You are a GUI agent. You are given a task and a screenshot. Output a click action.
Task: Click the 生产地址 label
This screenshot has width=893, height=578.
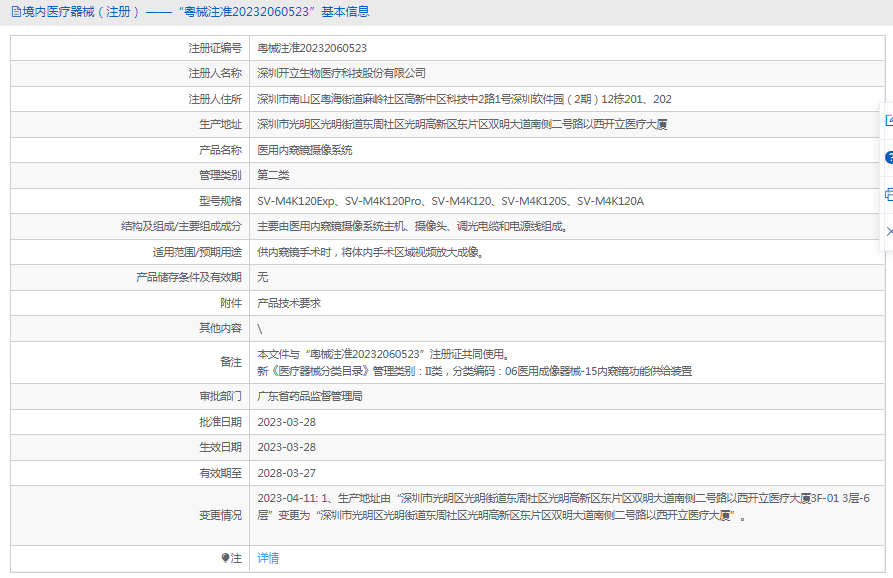tap(220, 124)
